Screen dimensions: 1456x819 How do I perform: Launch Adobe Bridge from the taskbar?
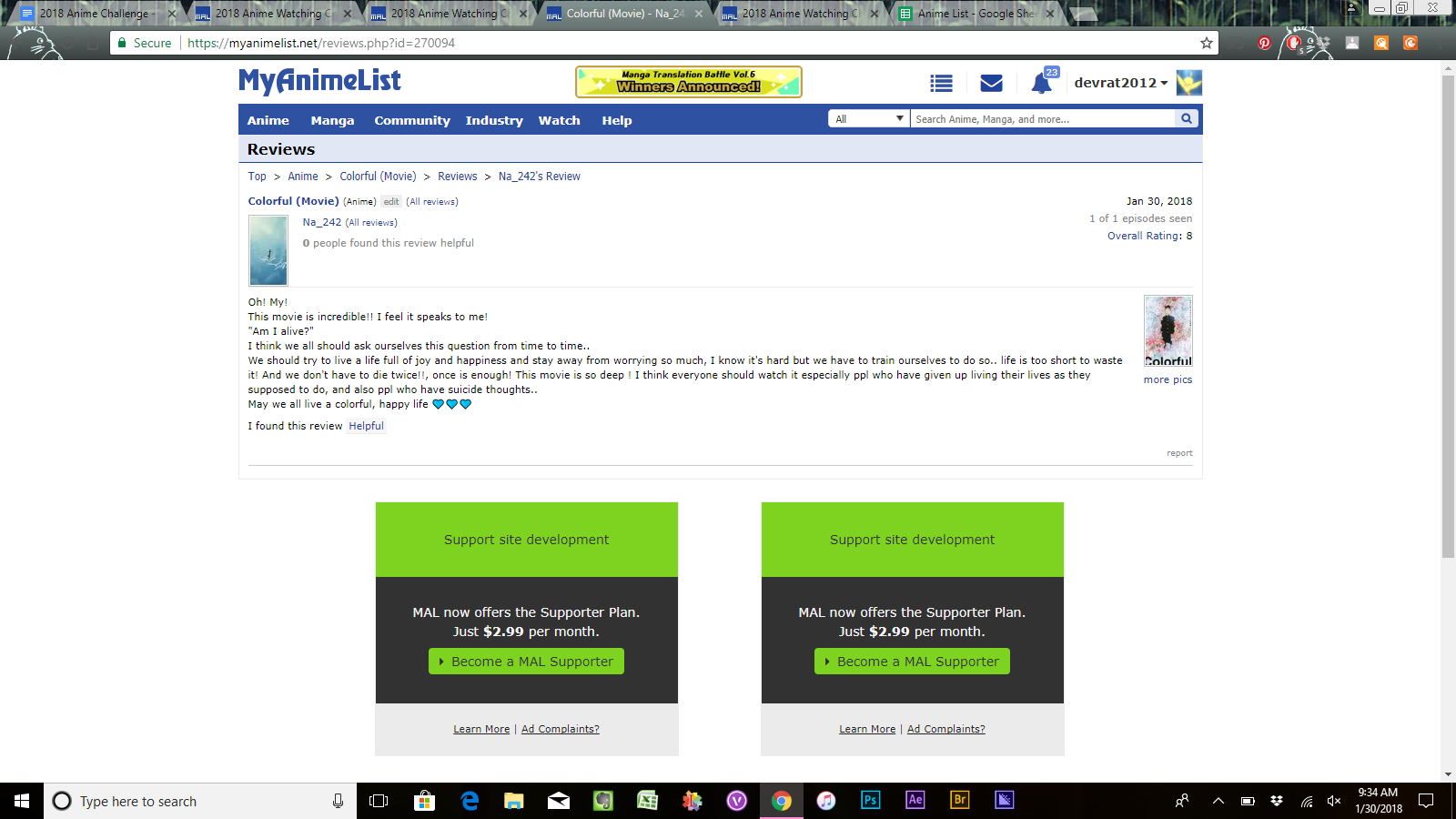960,801
